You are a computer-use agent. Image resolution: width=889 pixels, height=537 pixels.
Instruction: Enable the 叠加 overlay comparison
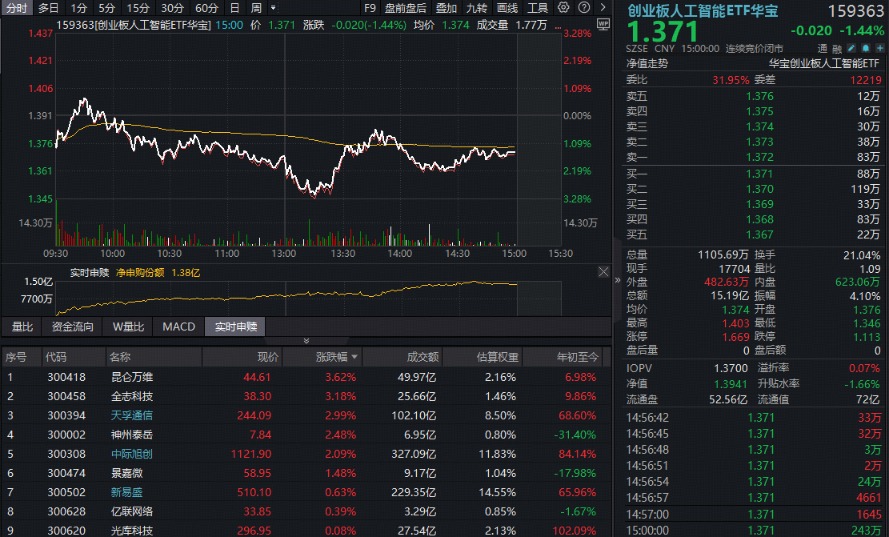[x=446, y=8]
